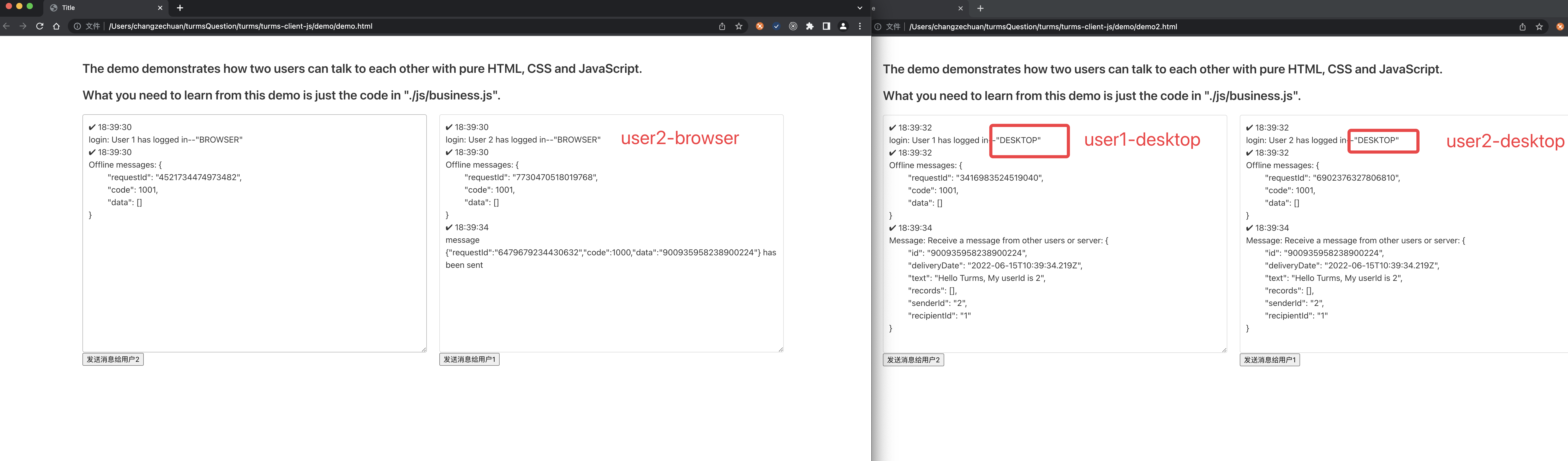Open the share menu for demo.html
Image resolution: width=1568 pixels, height=461 pixels.
[x=721, y=26]
